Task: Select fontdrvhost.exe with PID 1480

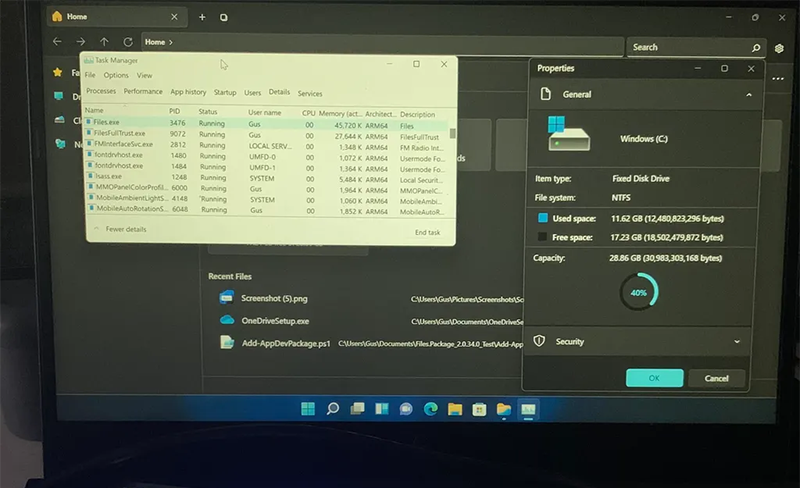Action: (x=265, y=156)
